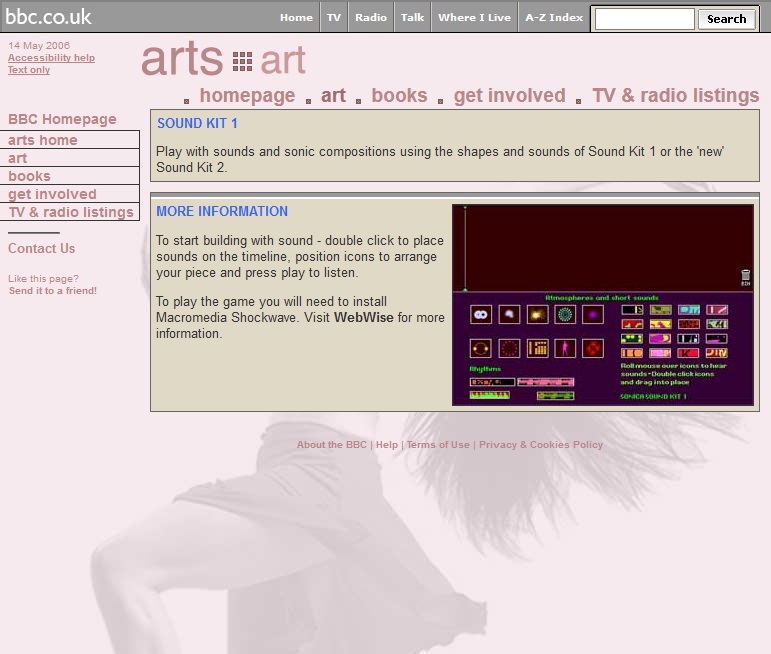Click the MORE INFORMATION heading
The image size is (771, 654).
(222, 211)
